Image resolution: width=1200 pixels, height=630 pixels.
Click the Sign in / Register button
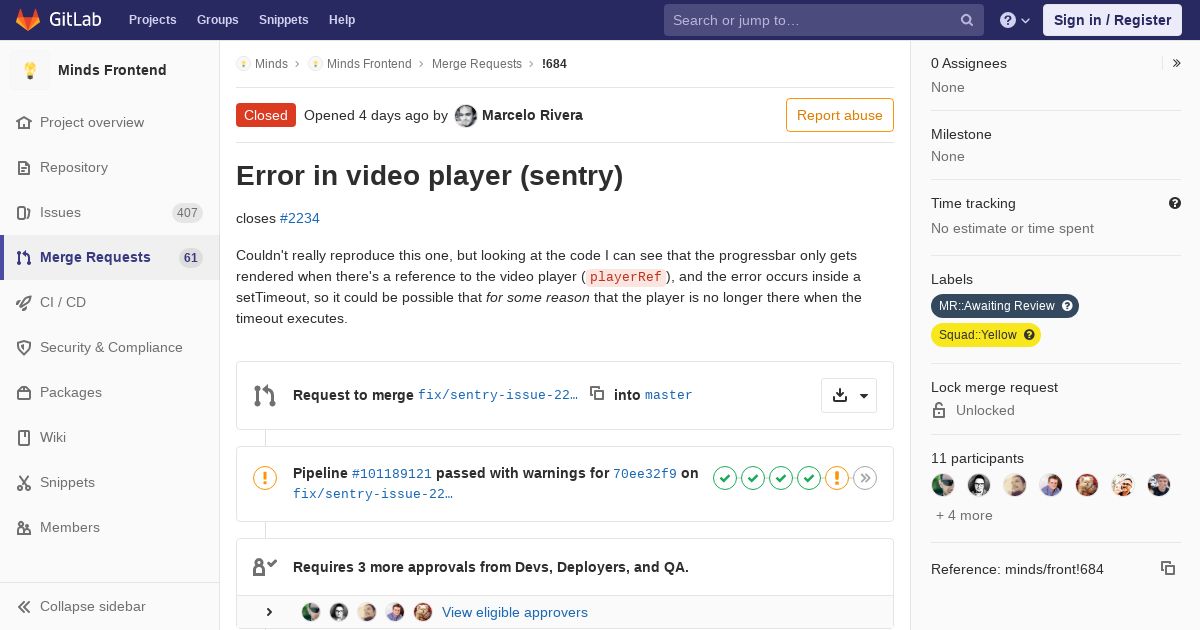pyautogui.click(x=1112, y=20)
